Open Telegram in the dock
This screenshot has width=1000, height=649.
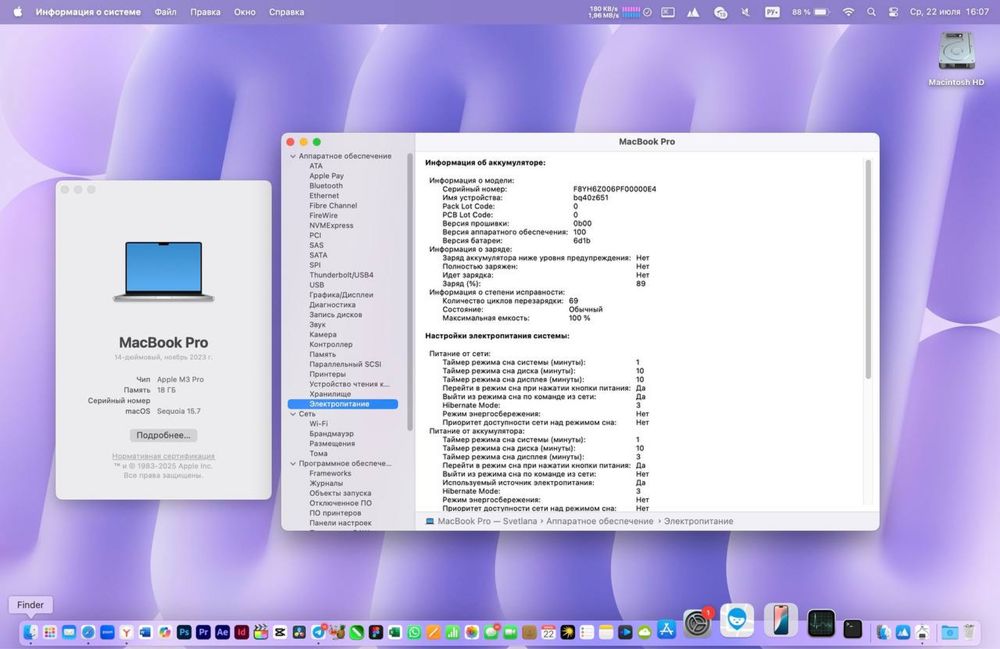tap(318, 632)
